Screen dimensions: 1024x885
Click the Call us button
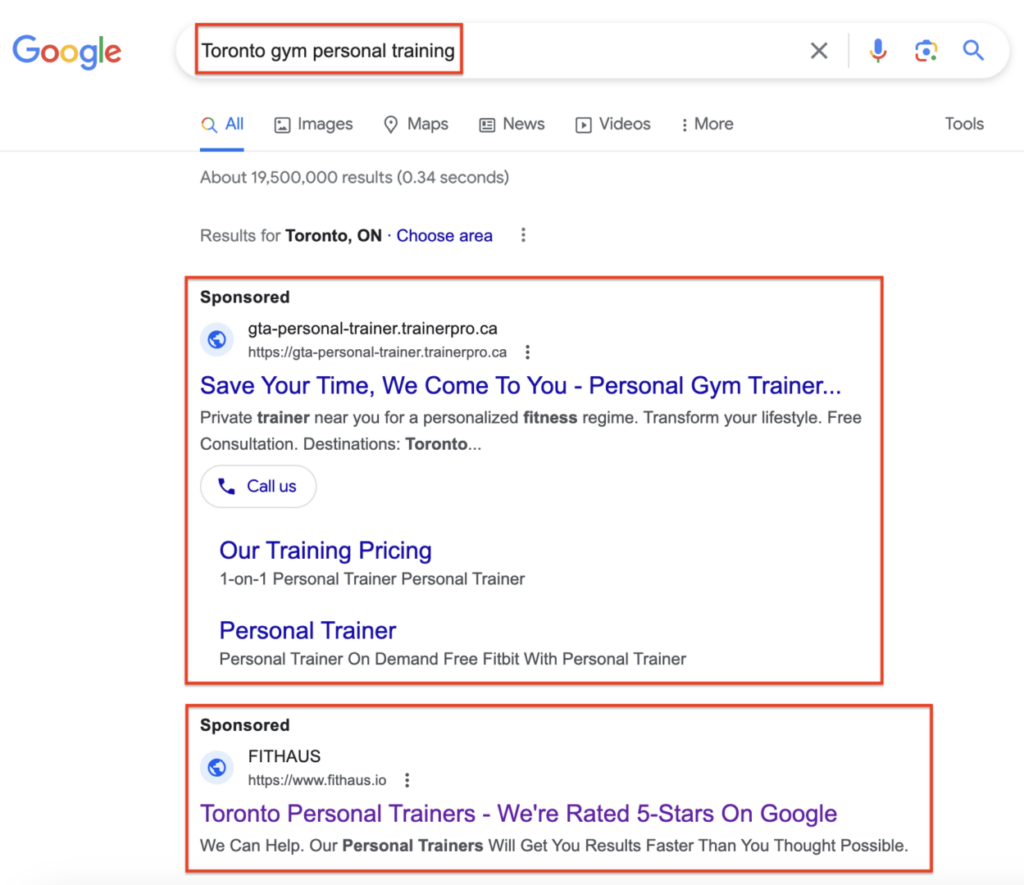(258, 486)
